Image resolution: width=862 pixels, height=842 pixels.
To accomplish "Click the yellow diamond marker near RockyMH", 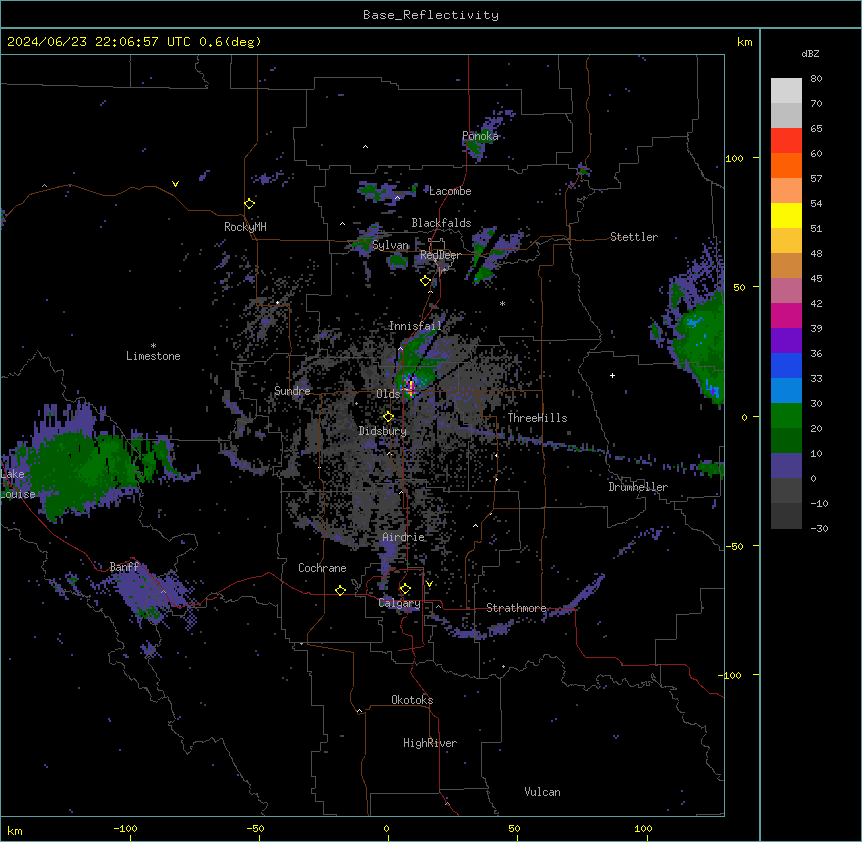I will click(x=250, y=204).
